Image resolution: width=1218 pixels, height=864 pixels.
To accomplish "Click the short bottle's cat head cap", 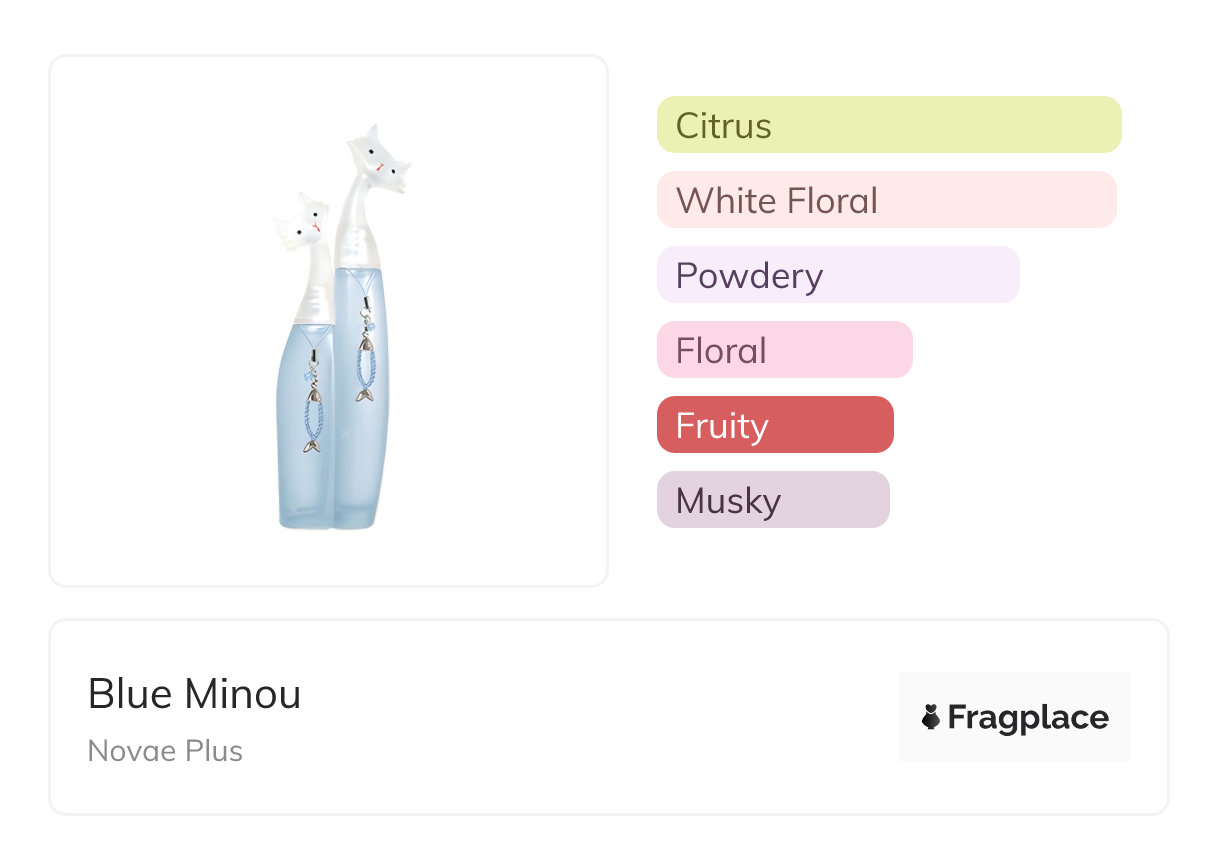I will click(301, 220).
